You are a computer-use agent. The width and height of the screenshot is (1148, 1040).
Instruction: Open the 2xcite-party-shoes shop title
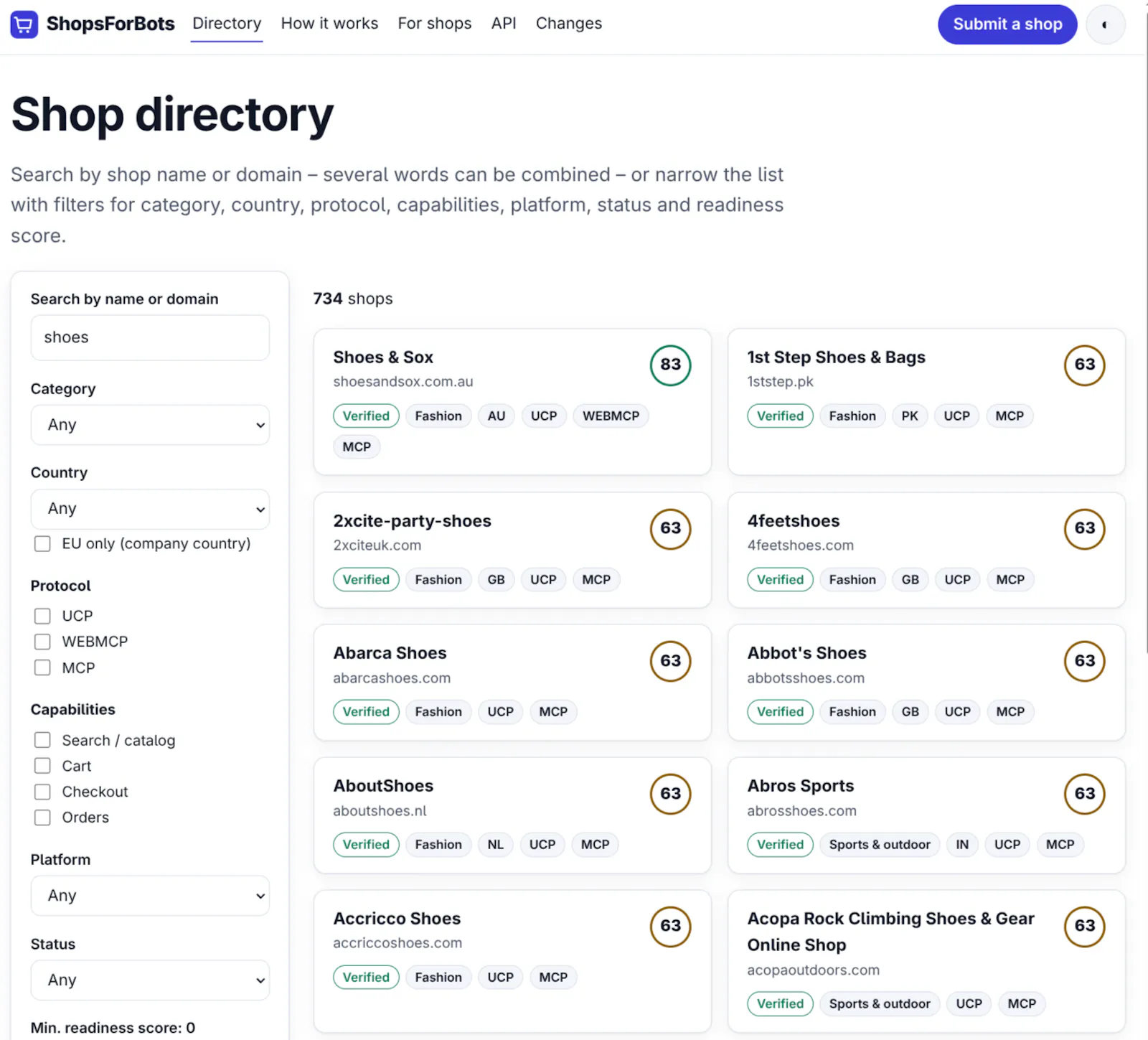tap(412, 521)
